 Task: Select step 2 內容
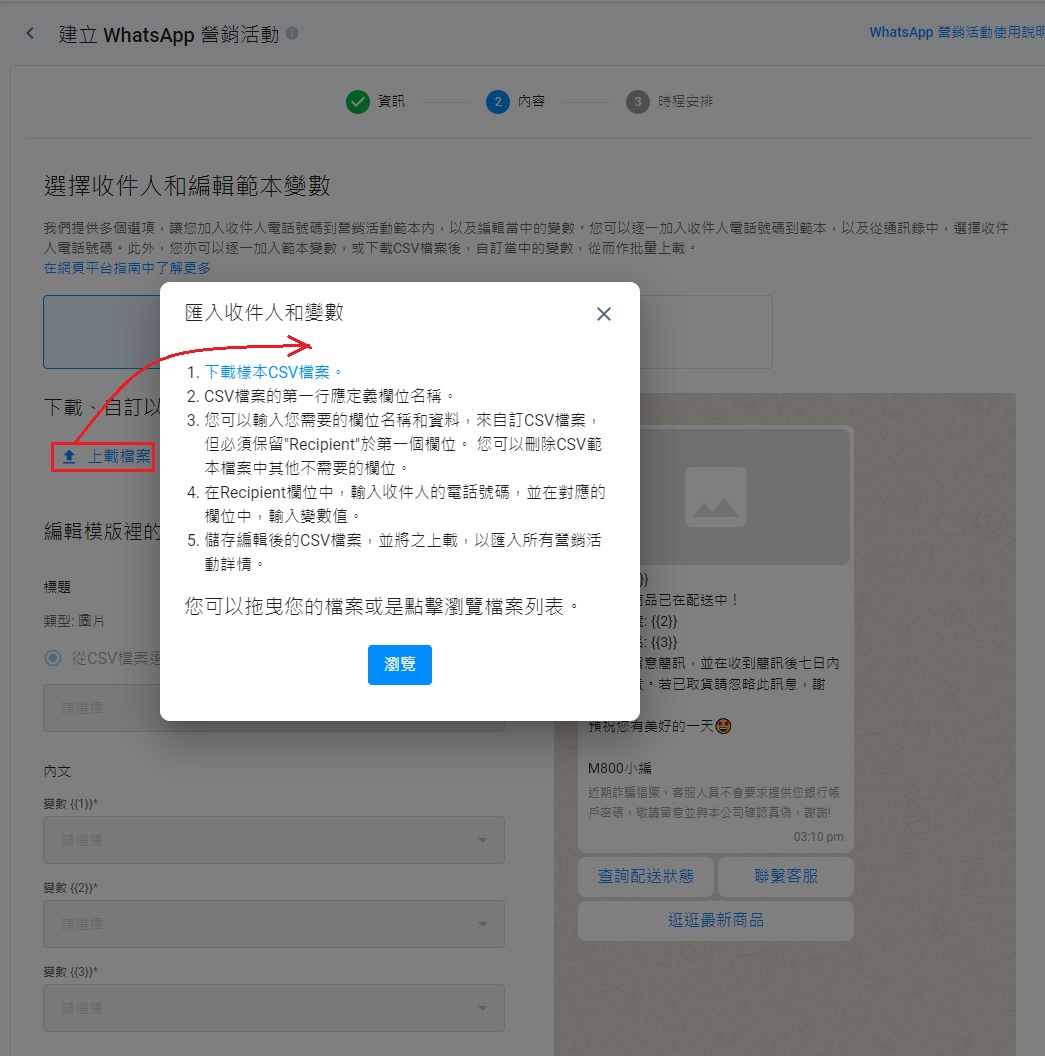515,102
